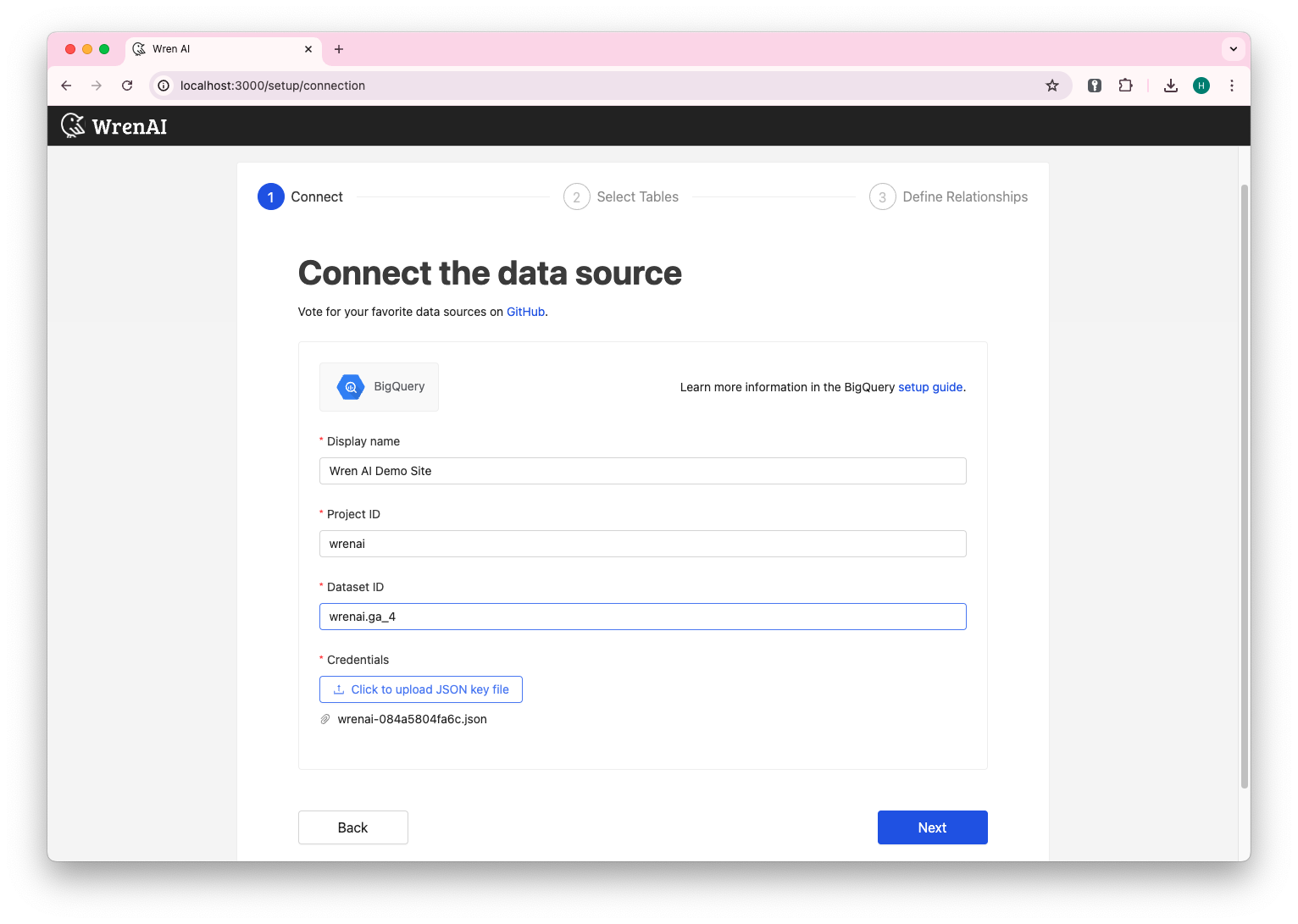Image resolution: width=1298 pixels, height=924 pixels.
Task: Go back with the browser back arrow
Action: tap(66, 86)
